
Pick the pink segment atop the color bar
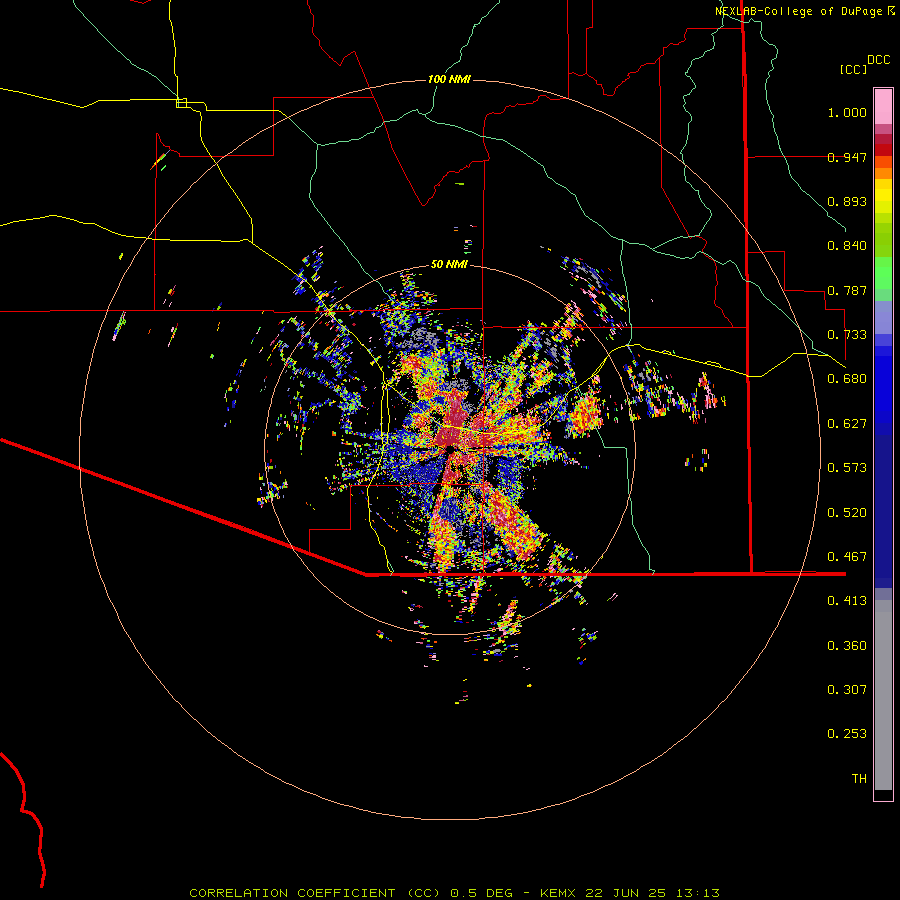tap(883, 106)
